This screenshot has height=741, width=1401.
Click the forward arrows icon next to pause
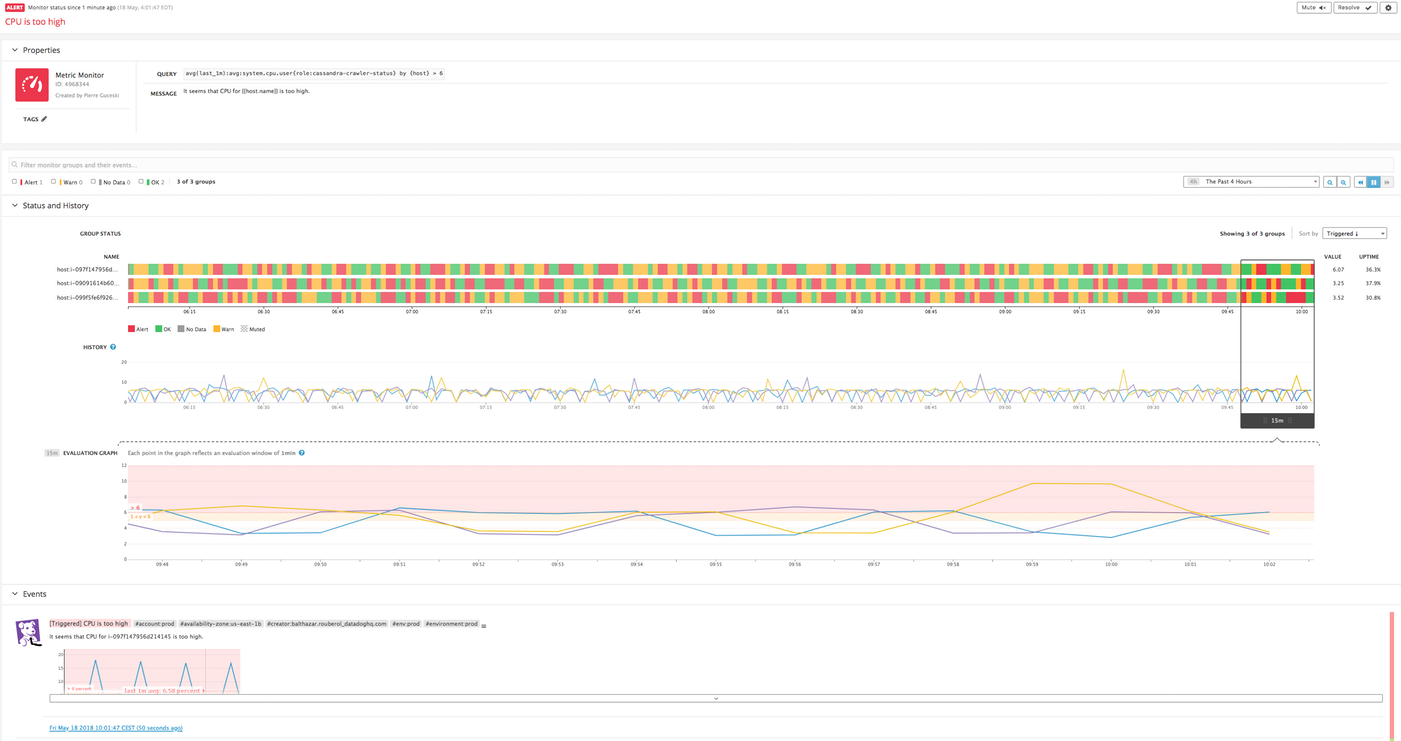coord(1387,182)
